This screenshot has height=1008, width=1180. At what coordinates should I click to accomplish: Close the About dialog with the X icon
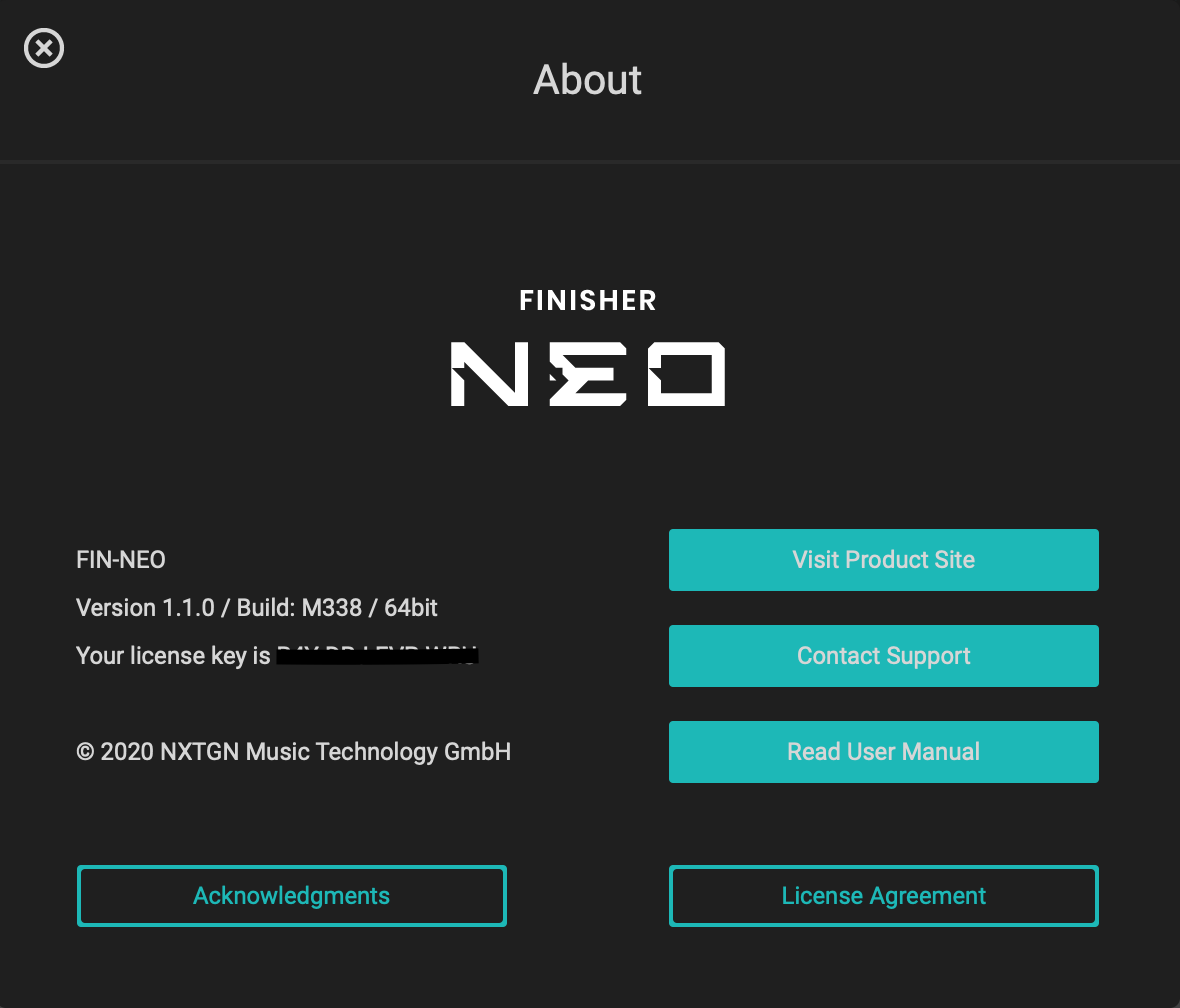pos(44,48)
